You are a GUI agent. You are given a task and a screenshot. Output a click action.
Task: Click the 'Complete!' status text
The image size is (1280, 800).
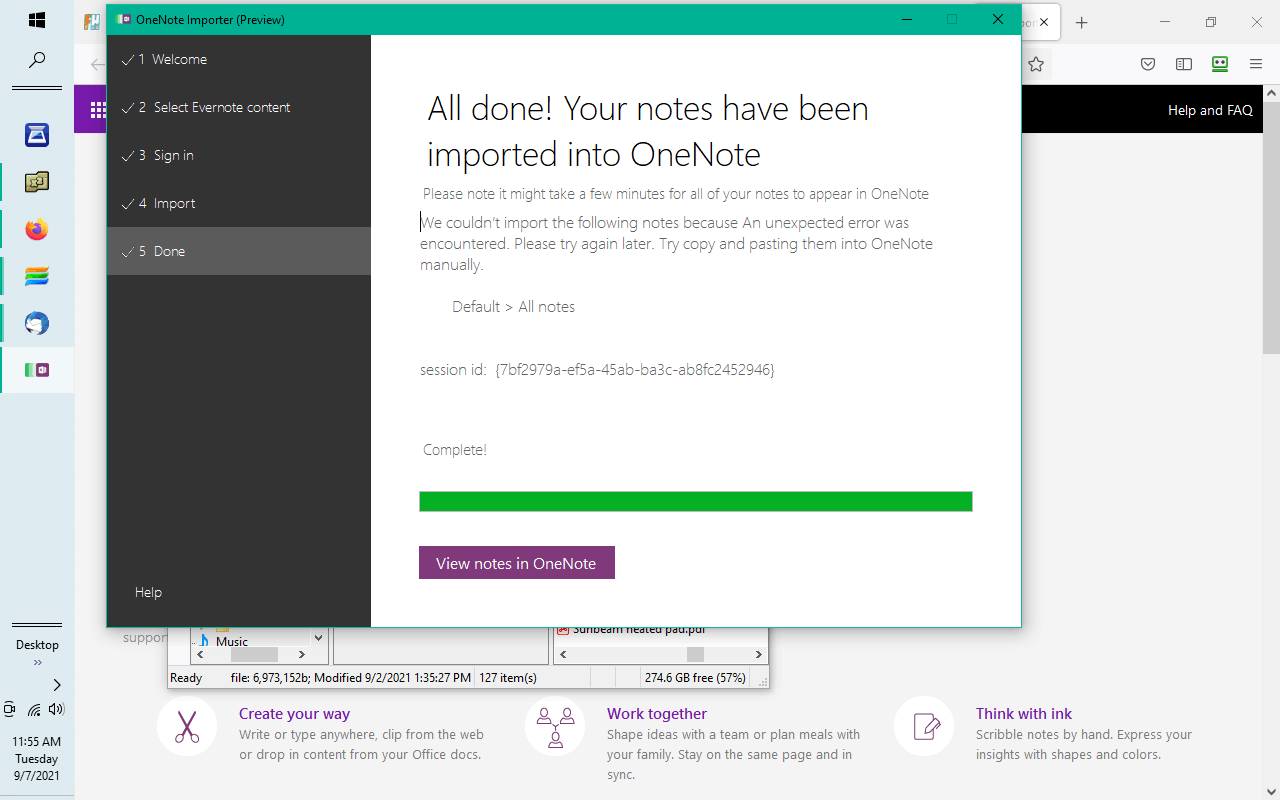click(x=455, y=450)
